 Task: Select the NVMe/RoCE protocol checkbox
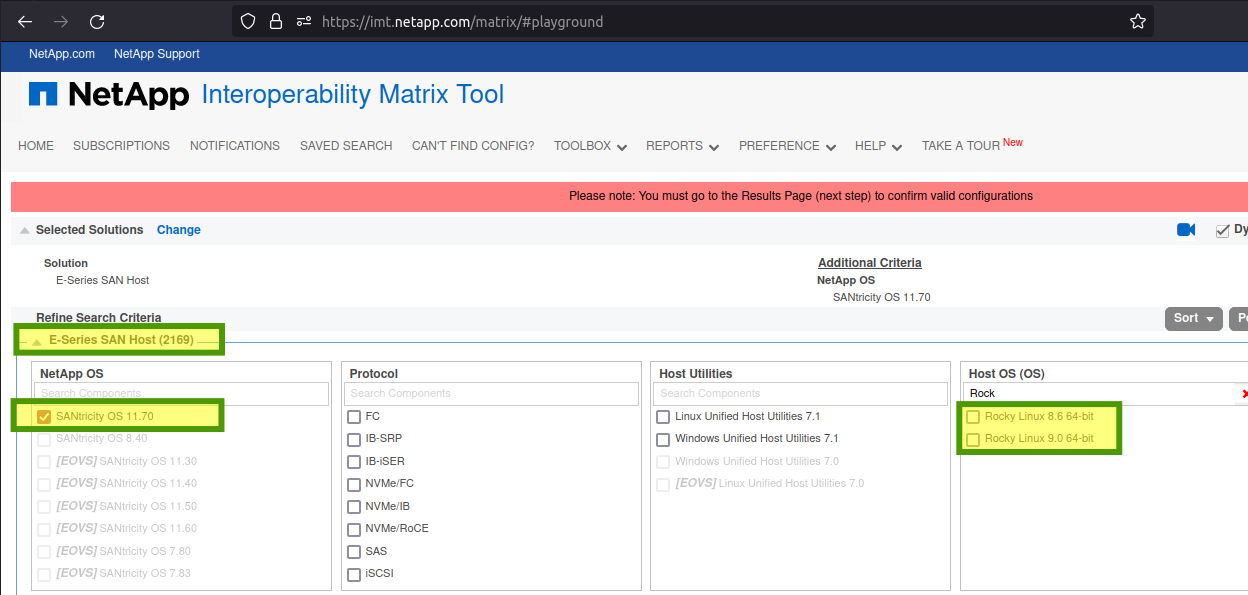tap(354, 529)
